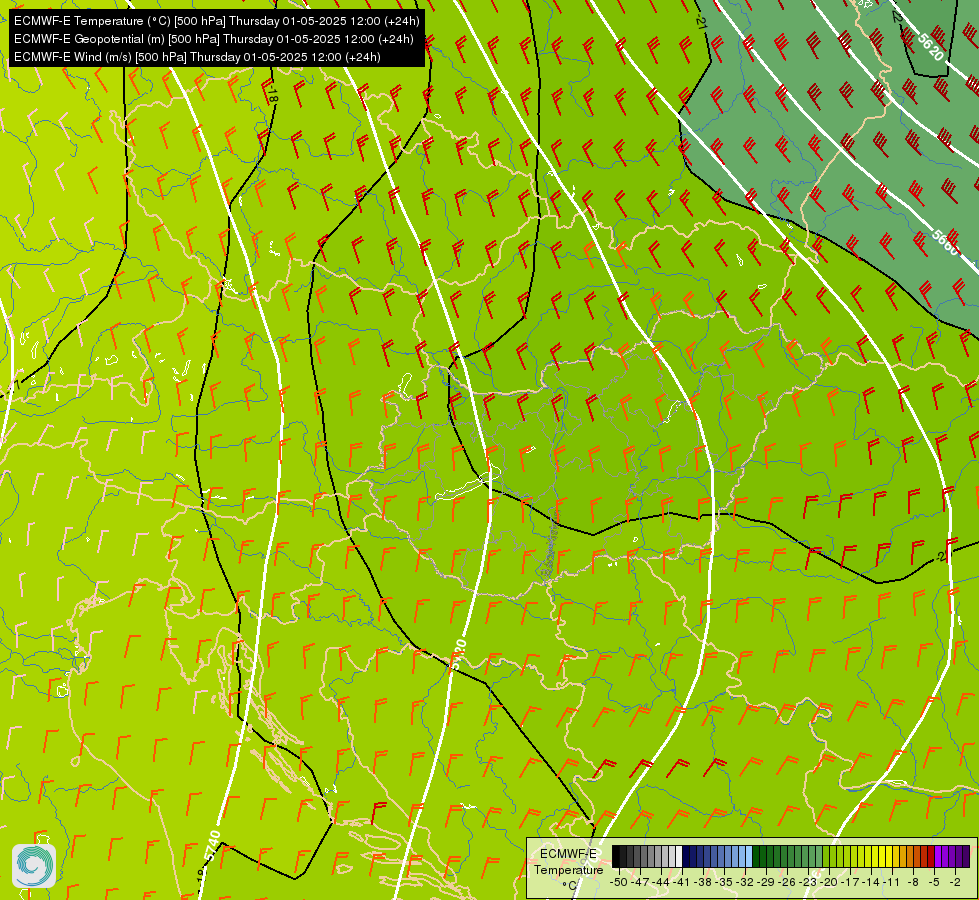Image resolution: width=979 pixels, height=900 pixels.
Task: Select the ECMWF-E Temperature 500 hPa title line
Action: point(216,21)
